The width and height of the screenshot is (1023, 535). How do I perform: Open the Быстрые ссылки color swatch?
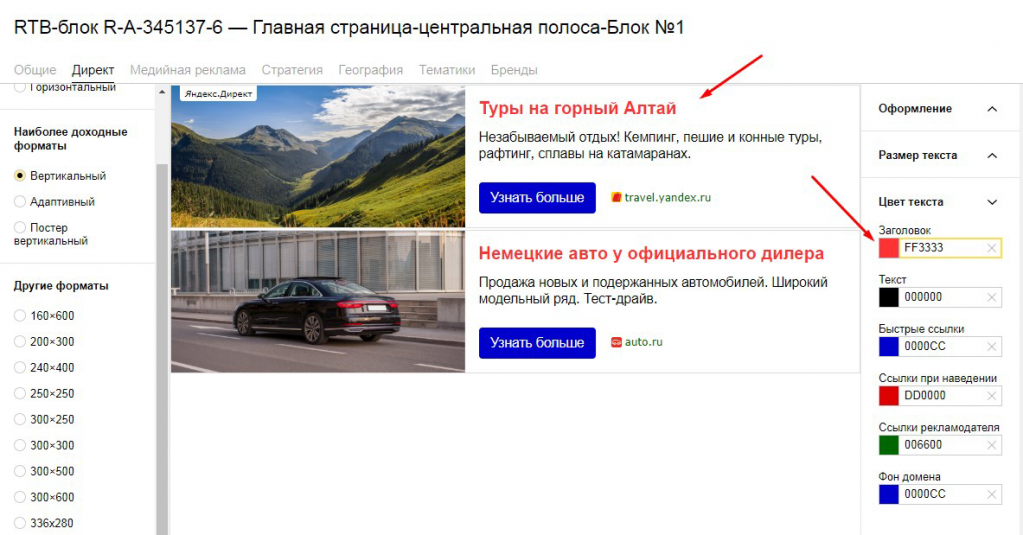tap(889, 346)
